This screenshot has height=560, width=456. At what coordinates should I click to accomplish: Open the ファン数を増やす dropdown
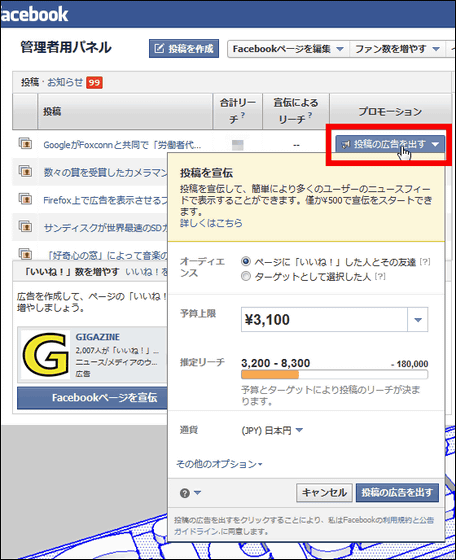pyautogui.click(x=397, y=49)
